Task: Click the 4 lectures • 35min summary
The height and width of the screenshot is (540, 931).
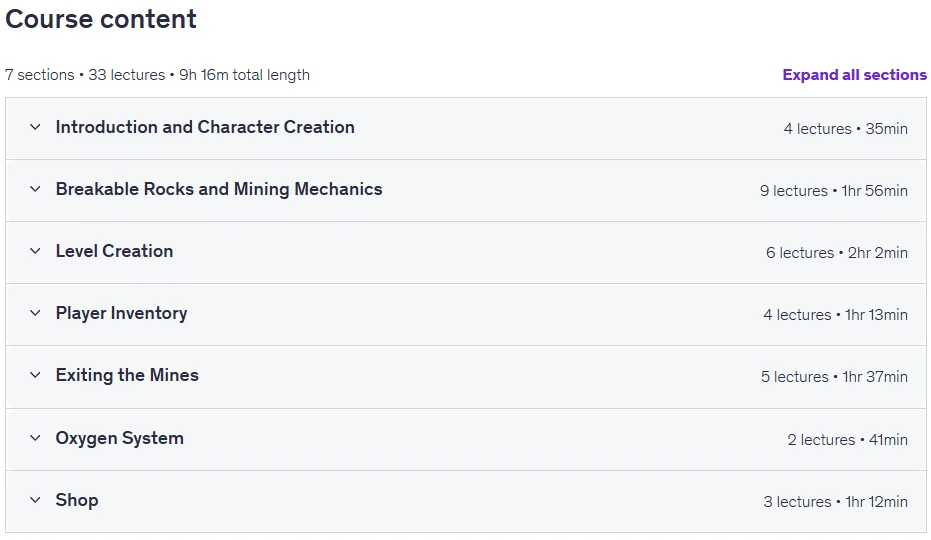Action: point(846,129)
